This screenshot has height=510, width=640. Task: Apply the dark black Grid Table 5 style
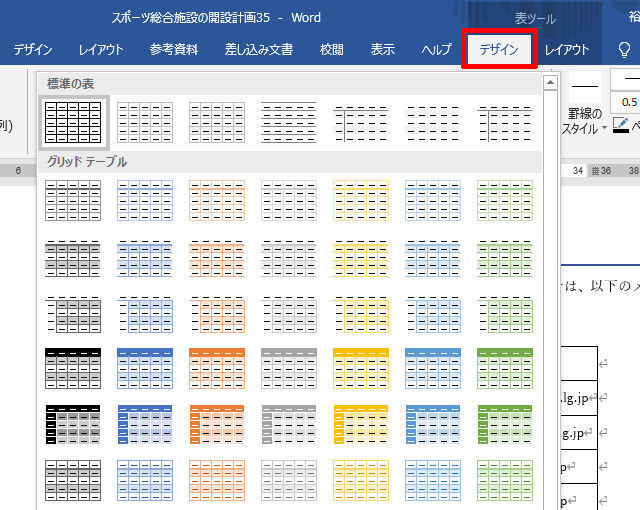[x=73, y=424]
